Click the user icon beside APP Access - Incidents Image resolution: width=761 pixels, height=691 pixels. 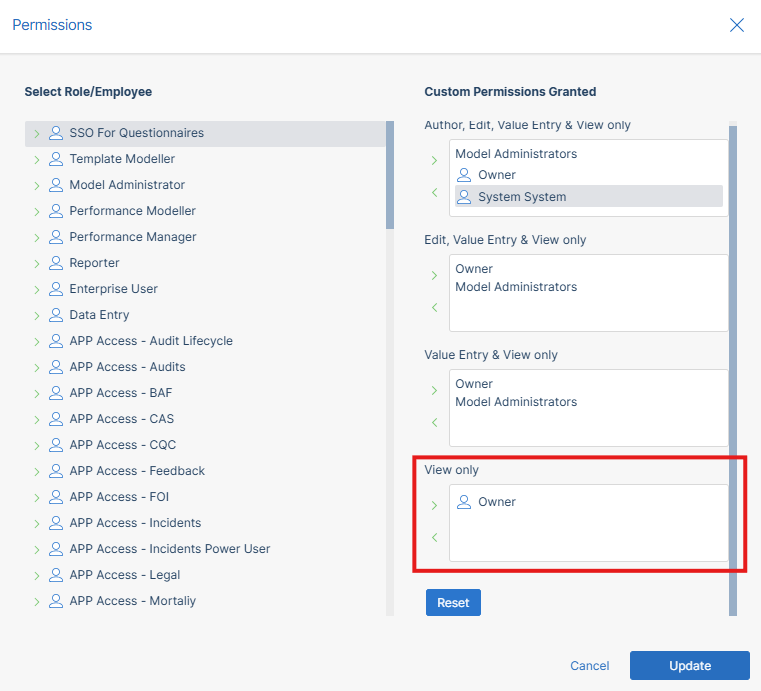[x=56, y=523]
